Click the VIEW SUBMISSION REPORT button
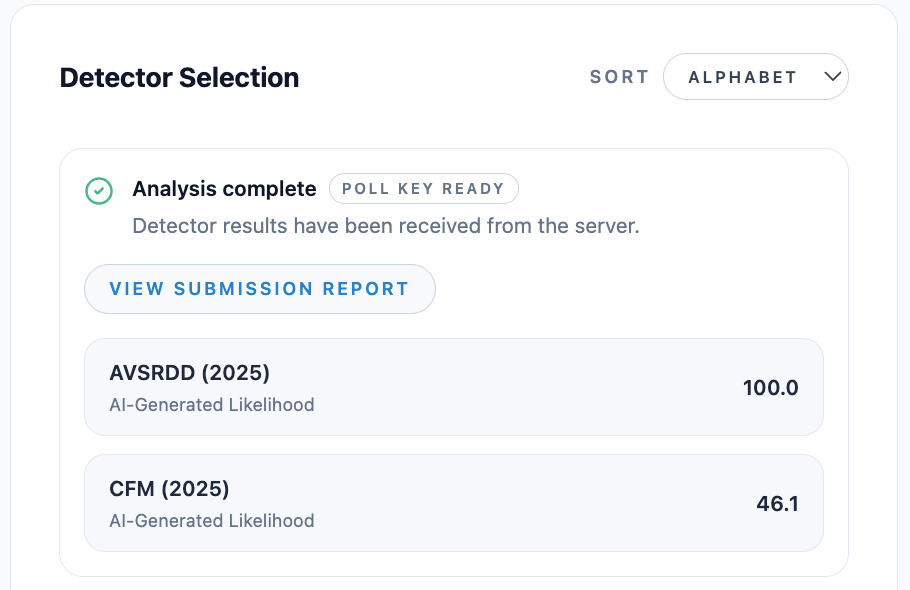The height and width of the screenshot is (590, 910). click(259, 289)
